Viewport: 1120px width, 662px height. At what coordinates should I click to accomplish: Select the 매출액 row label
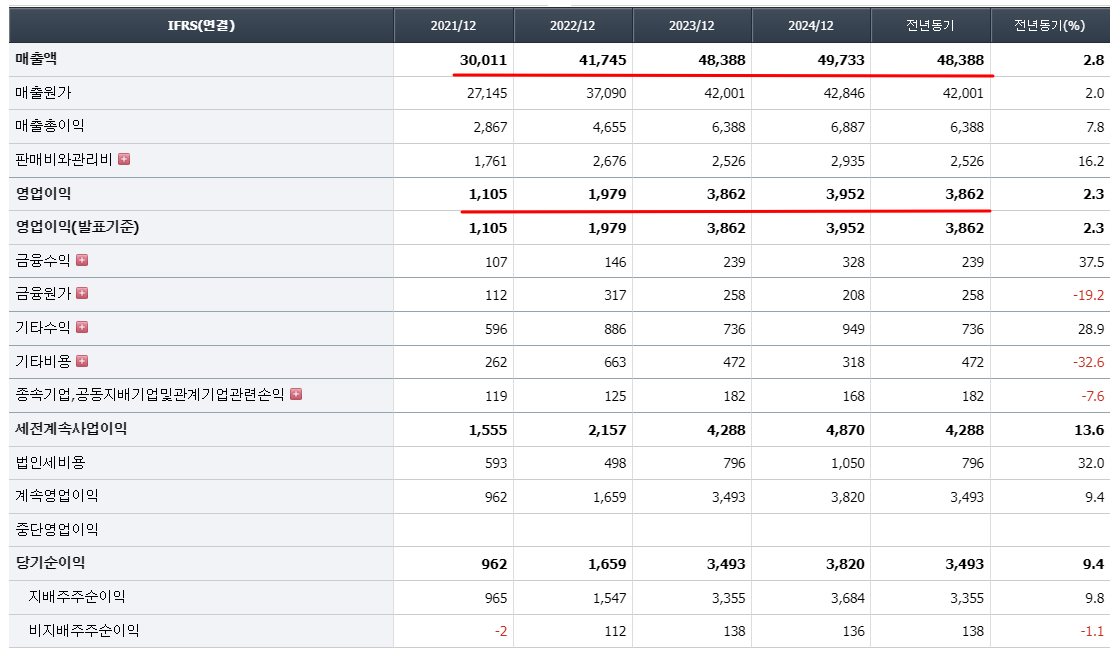[36, 59]
